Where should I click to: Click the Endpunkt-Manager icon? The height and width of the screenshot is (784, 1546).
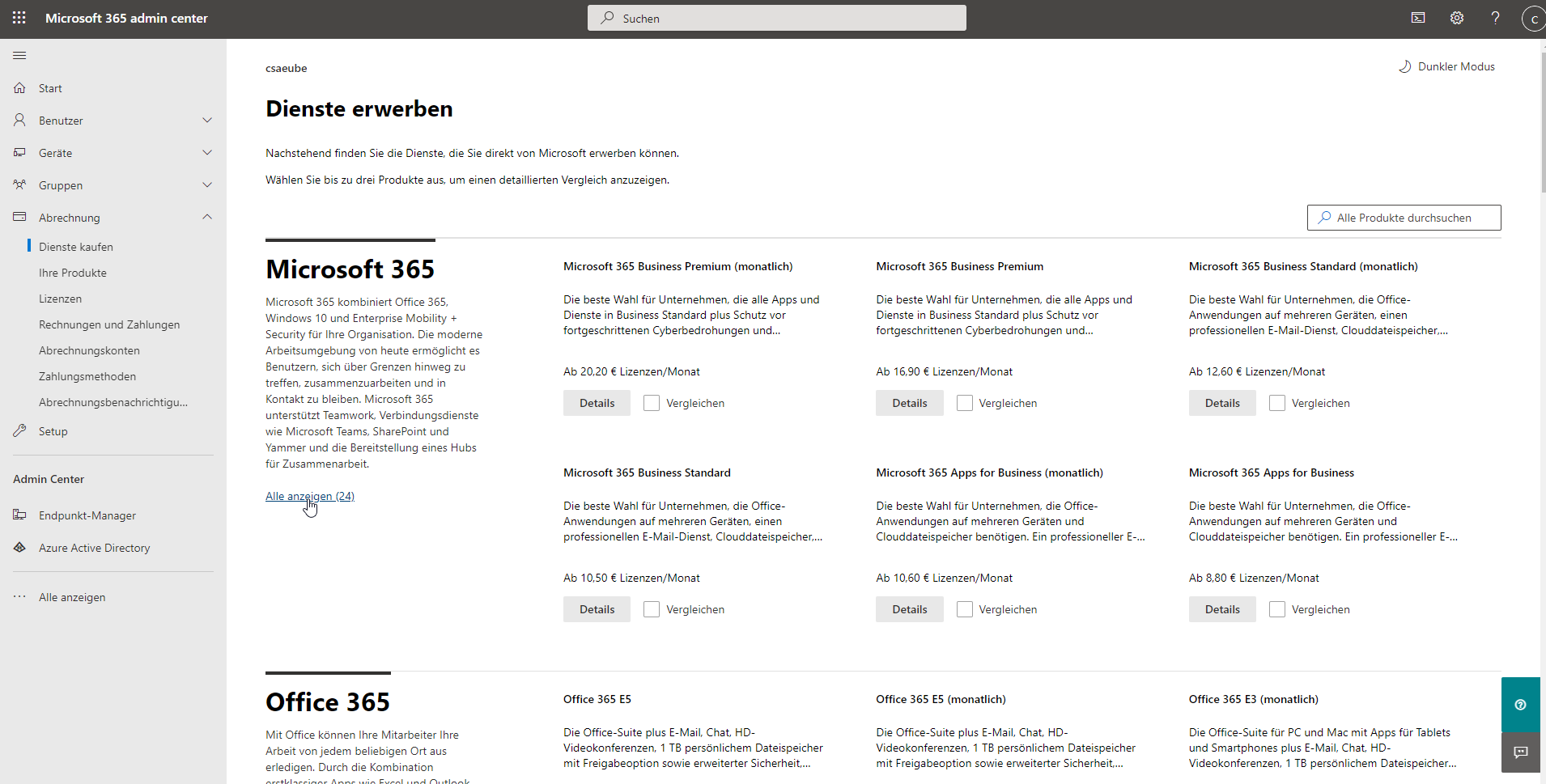19,515
